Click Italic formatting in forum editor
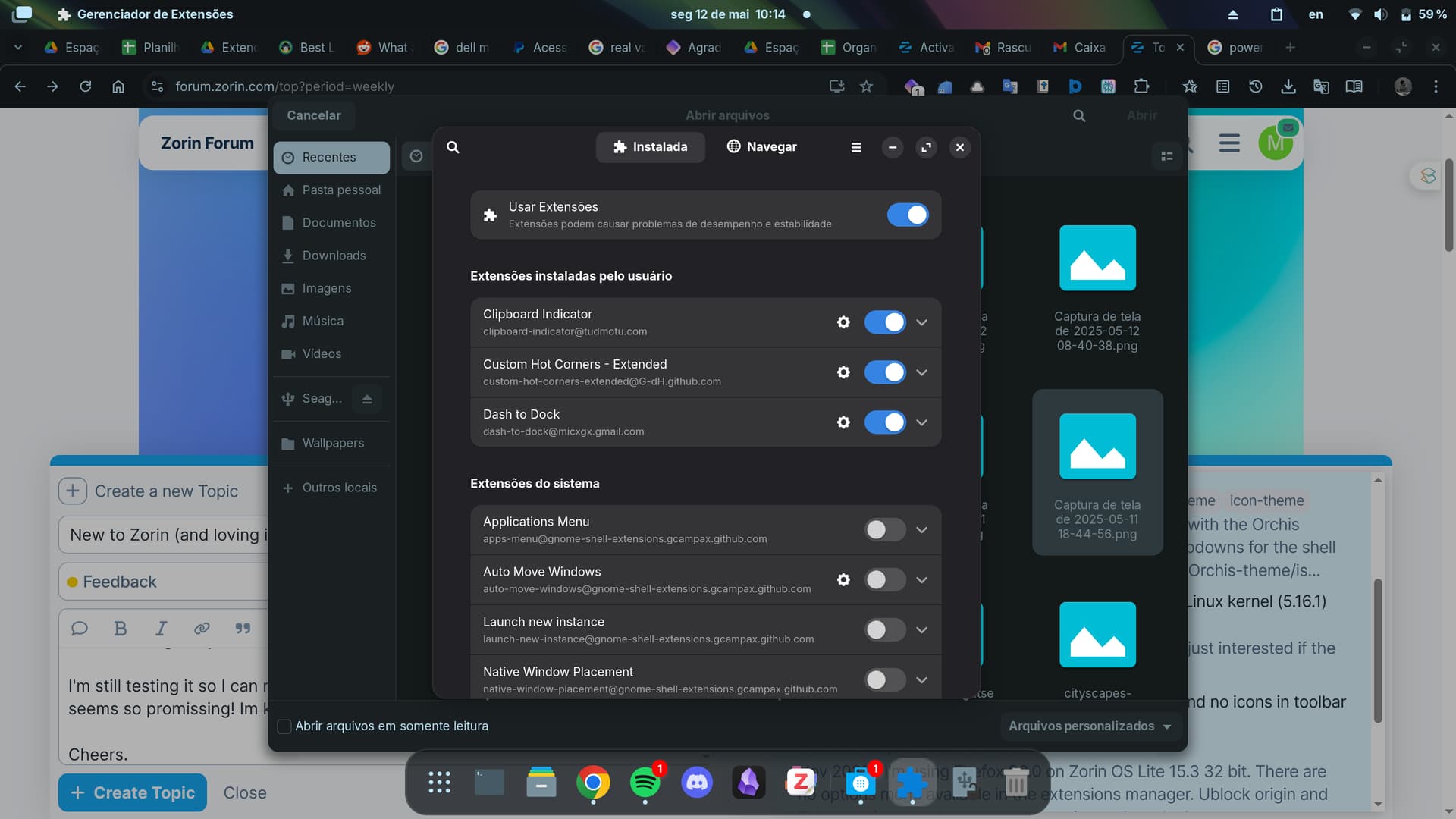Image resolution: width=1456 pixels, height=819 pixels. [x=161, y=629]
